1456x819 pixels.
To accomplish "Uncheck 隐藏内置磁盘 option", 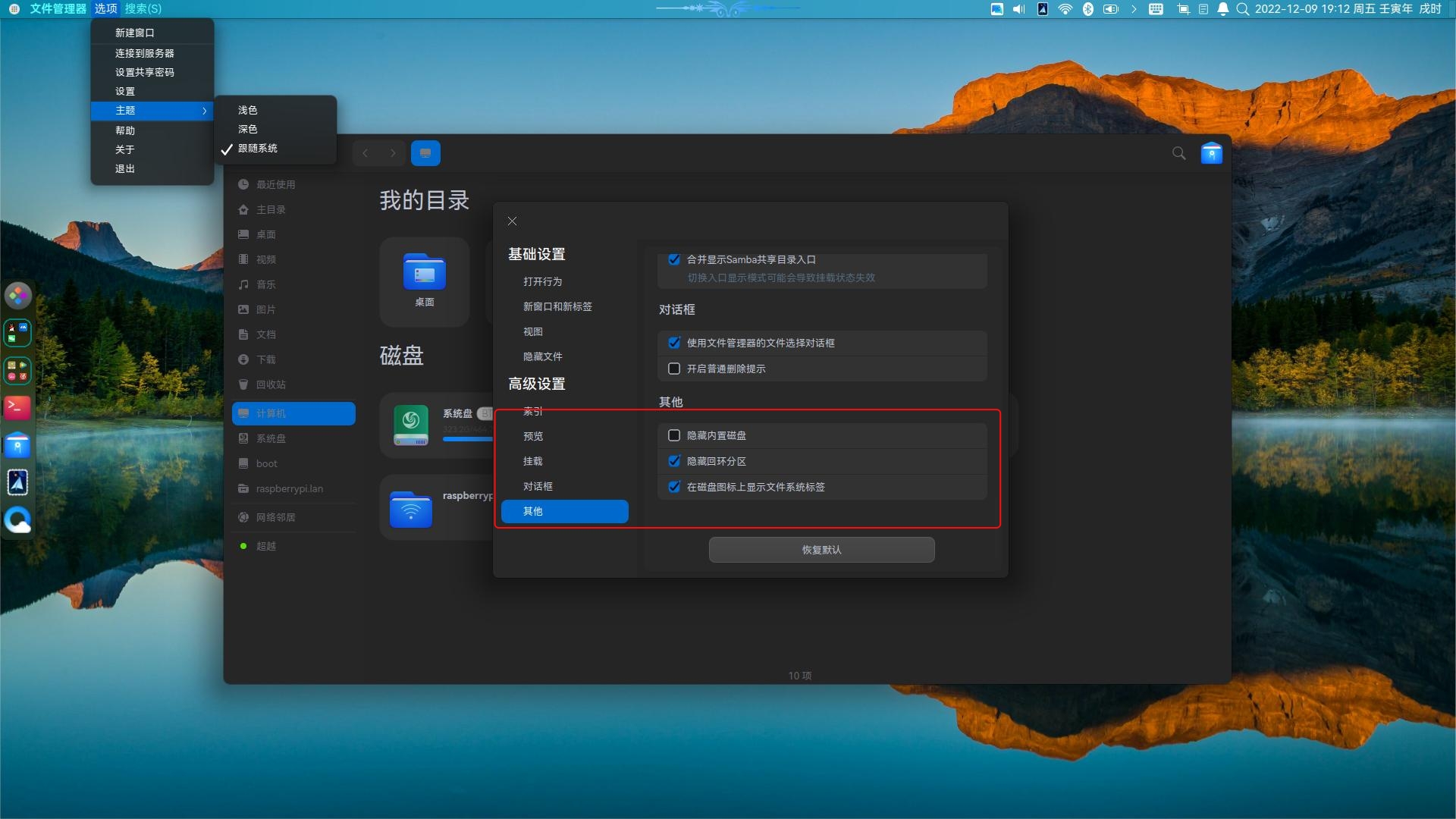I will (x=675, y=435).
